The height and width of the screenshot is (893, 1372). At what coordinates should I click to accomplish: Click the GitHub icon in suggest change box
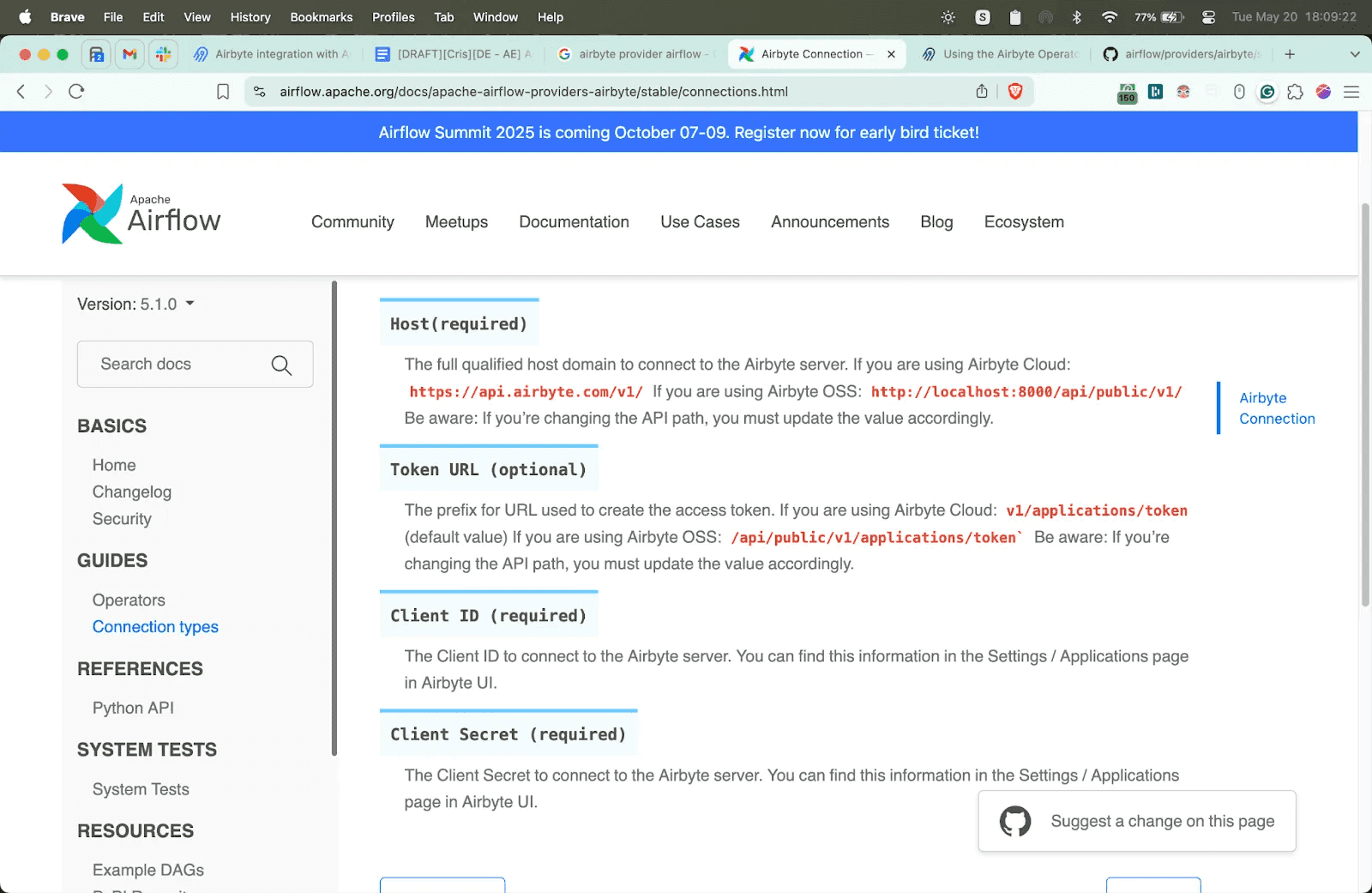click(x=1015, y=821)
